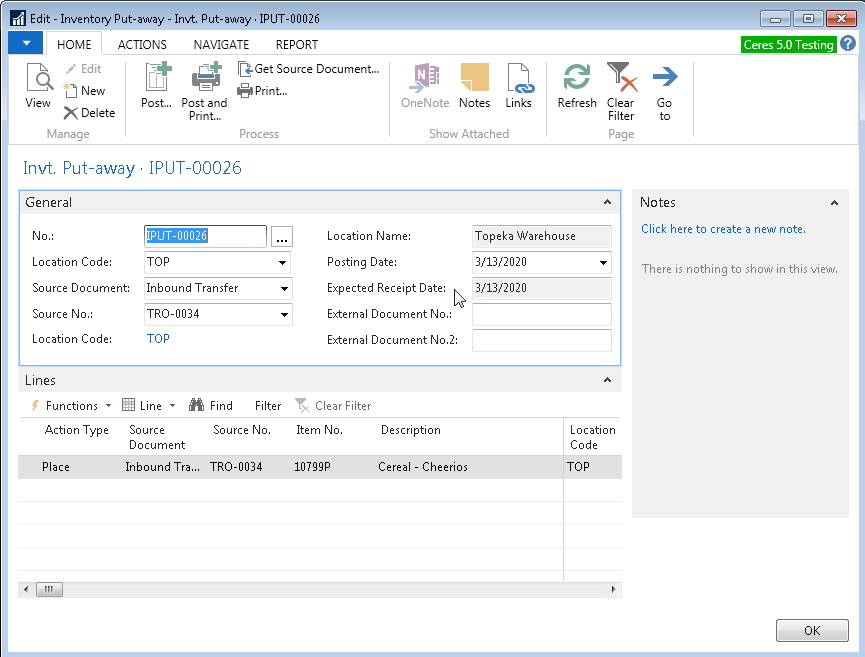865x657 pixels.
Task: Open the help question mark icon
Action: (848, 44)
